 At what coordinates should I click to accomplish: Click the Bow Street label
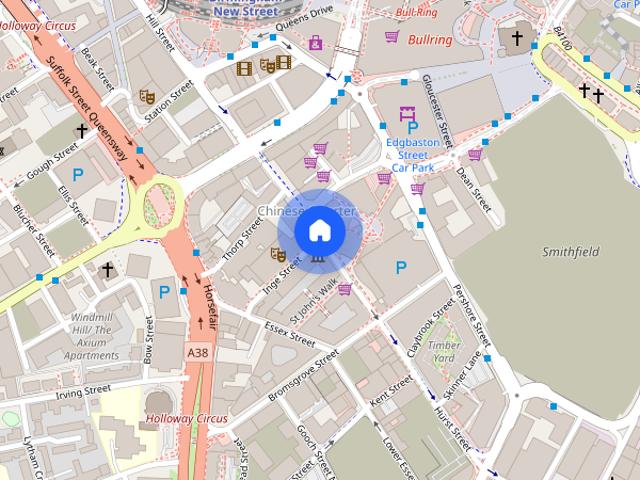tap(148, 340)
